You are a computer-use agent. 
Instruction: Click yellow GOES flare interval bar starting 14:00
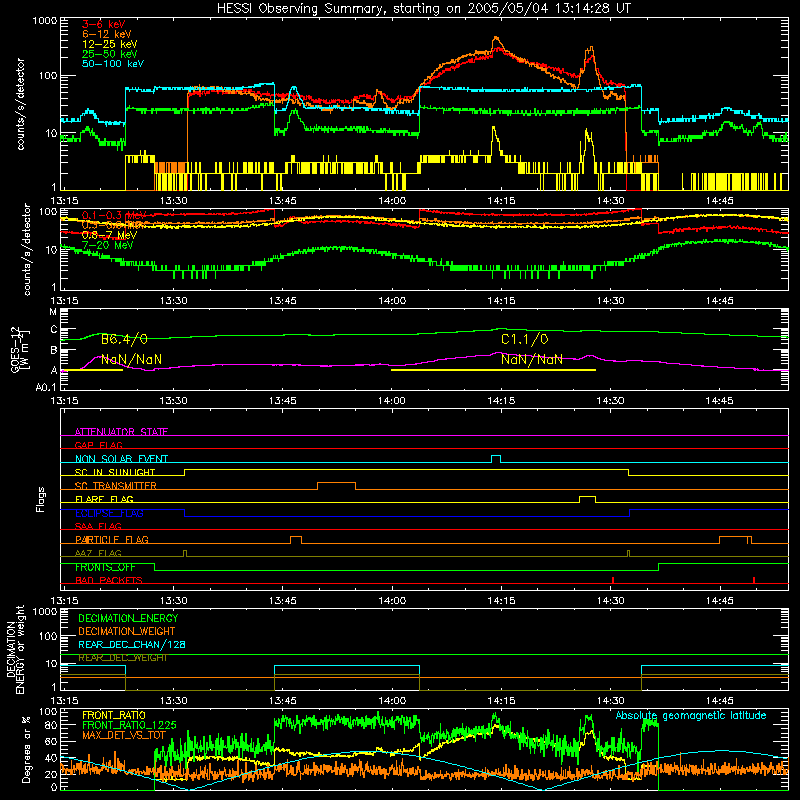click(493, 370)
